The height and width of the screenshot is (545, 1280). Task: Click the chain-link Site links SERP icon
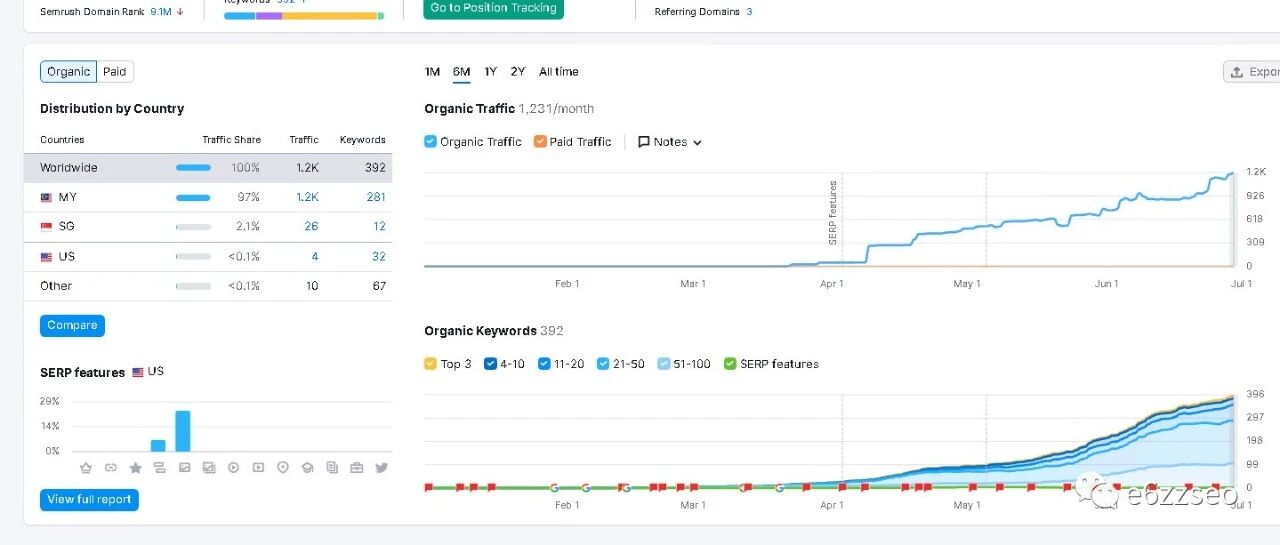pos(110,467)
